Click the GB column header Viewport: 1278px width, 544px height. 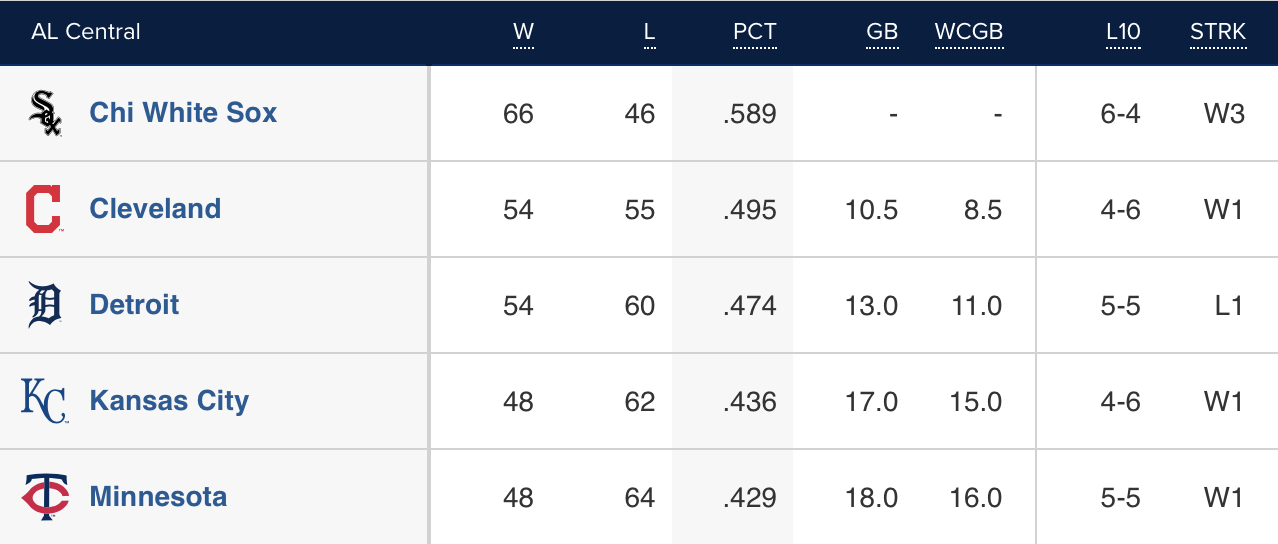pyautogui.click(x=882, y=32)
